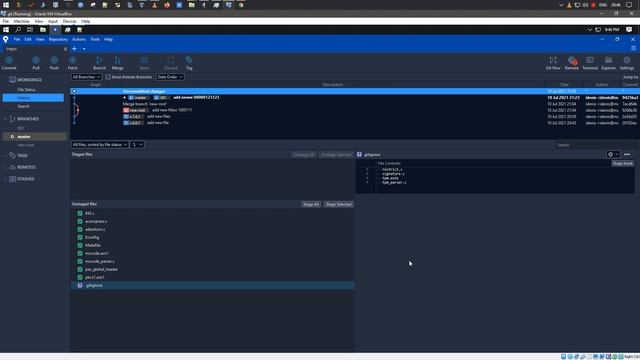The height and width of the screenshot is (360, 640).
Task: Toggle checkbox for mscode.asn1
Action: click(80, 253)
